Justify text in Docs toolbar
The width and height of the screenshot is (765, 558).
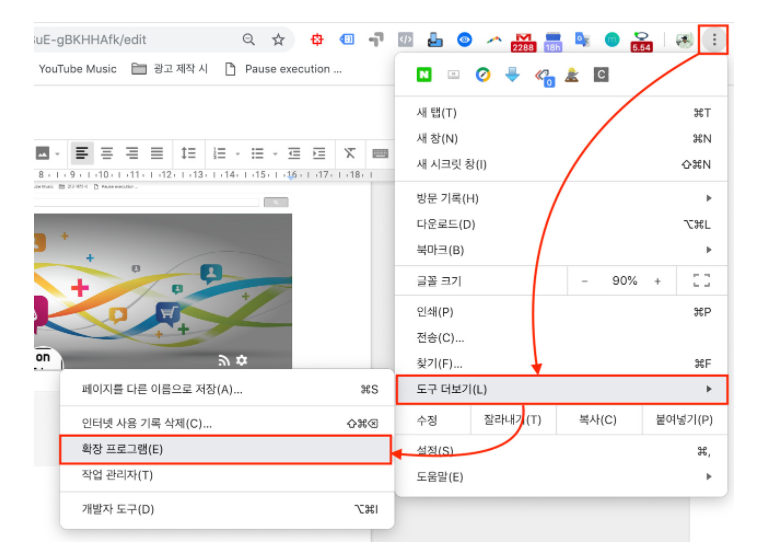157,153
